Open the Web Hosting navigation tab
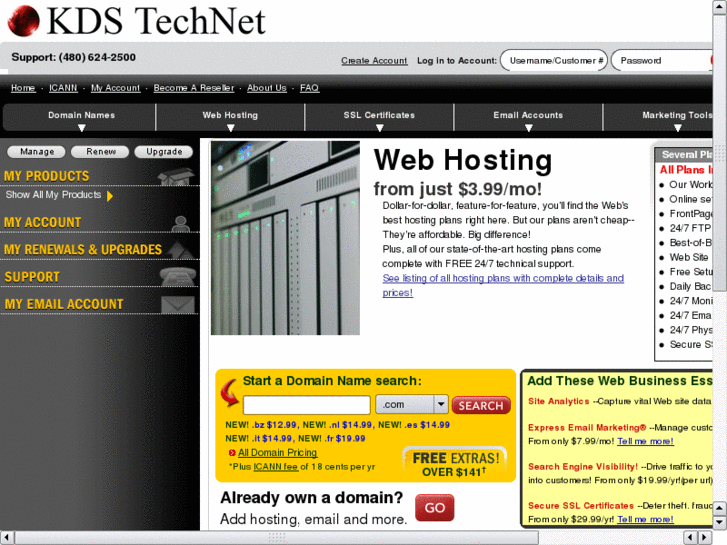 pyautogui.click(x=230, y=117)
